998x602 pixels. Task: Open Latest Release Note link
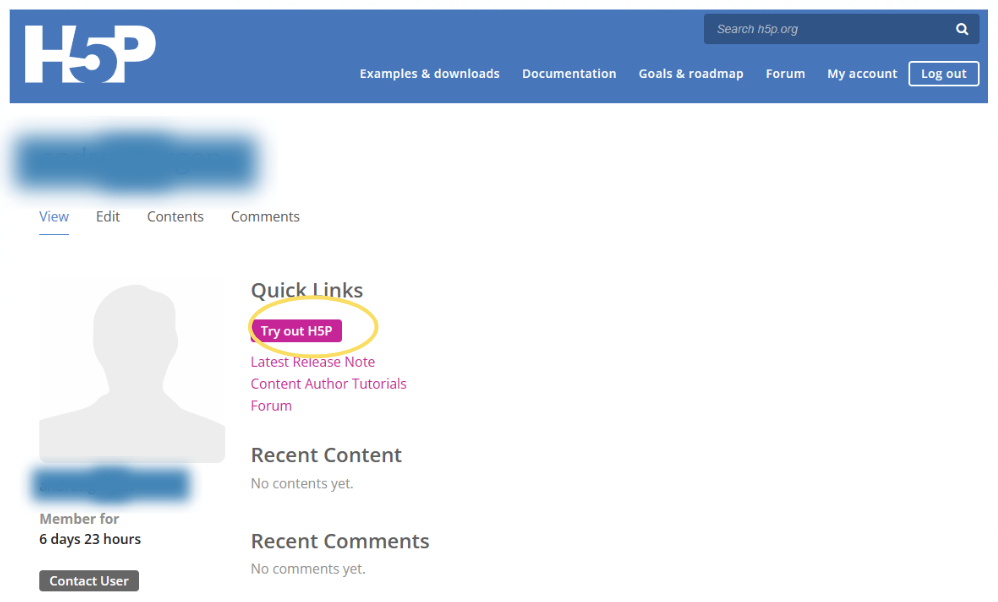[x=313, y=362]
